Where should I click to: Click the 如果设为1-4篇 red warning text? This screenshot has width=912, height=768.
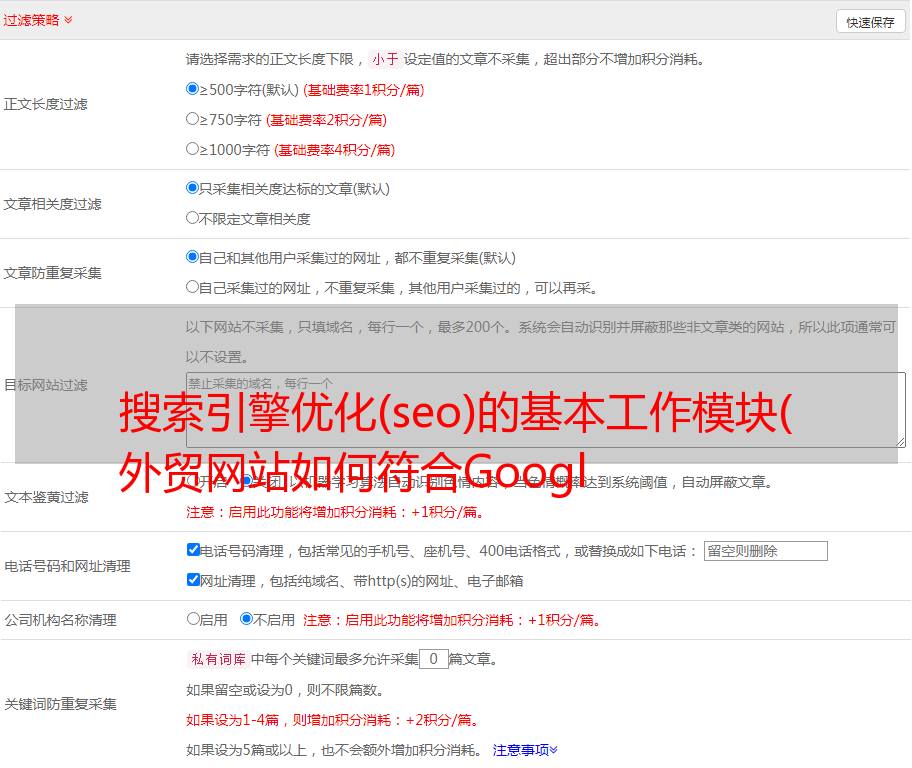tap(334, 720)
